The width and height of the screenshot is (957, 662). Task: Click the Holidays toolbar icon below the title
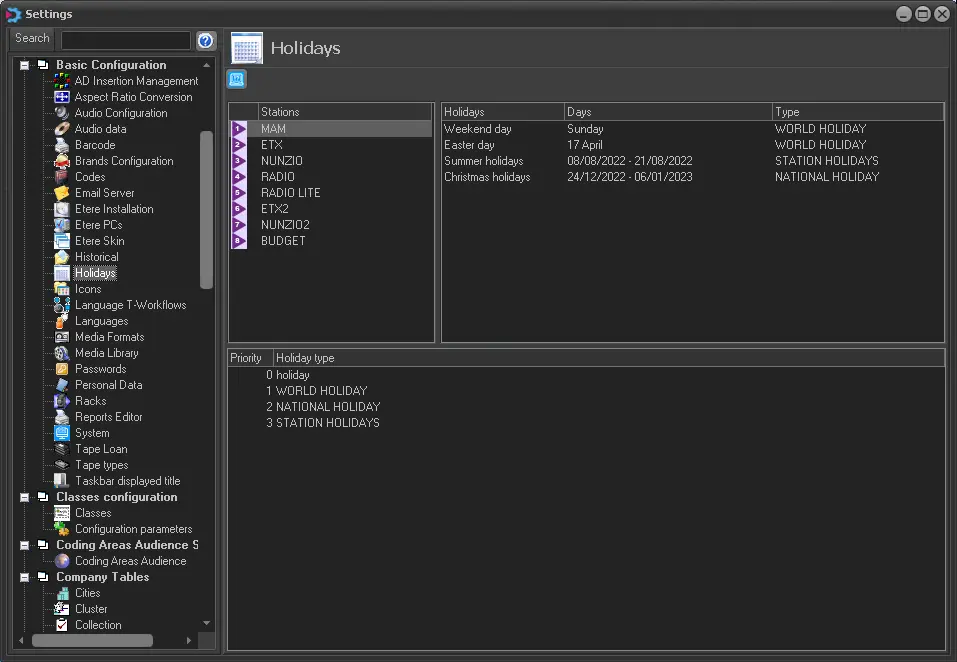coord(237,80)
